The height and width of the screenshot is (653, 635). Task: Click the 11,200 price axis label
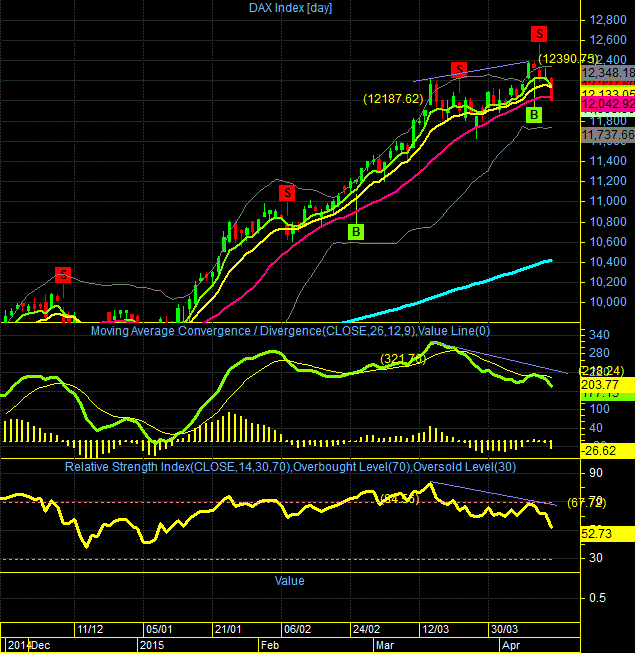coord(608,181)
